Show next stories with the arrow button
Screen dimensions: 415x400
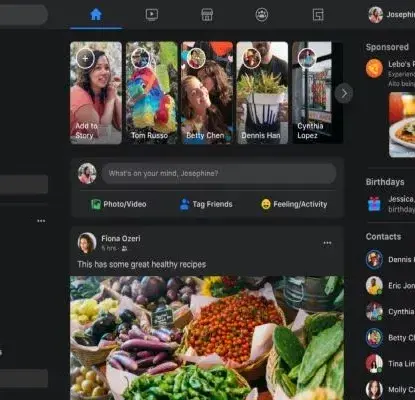(344, 94)
